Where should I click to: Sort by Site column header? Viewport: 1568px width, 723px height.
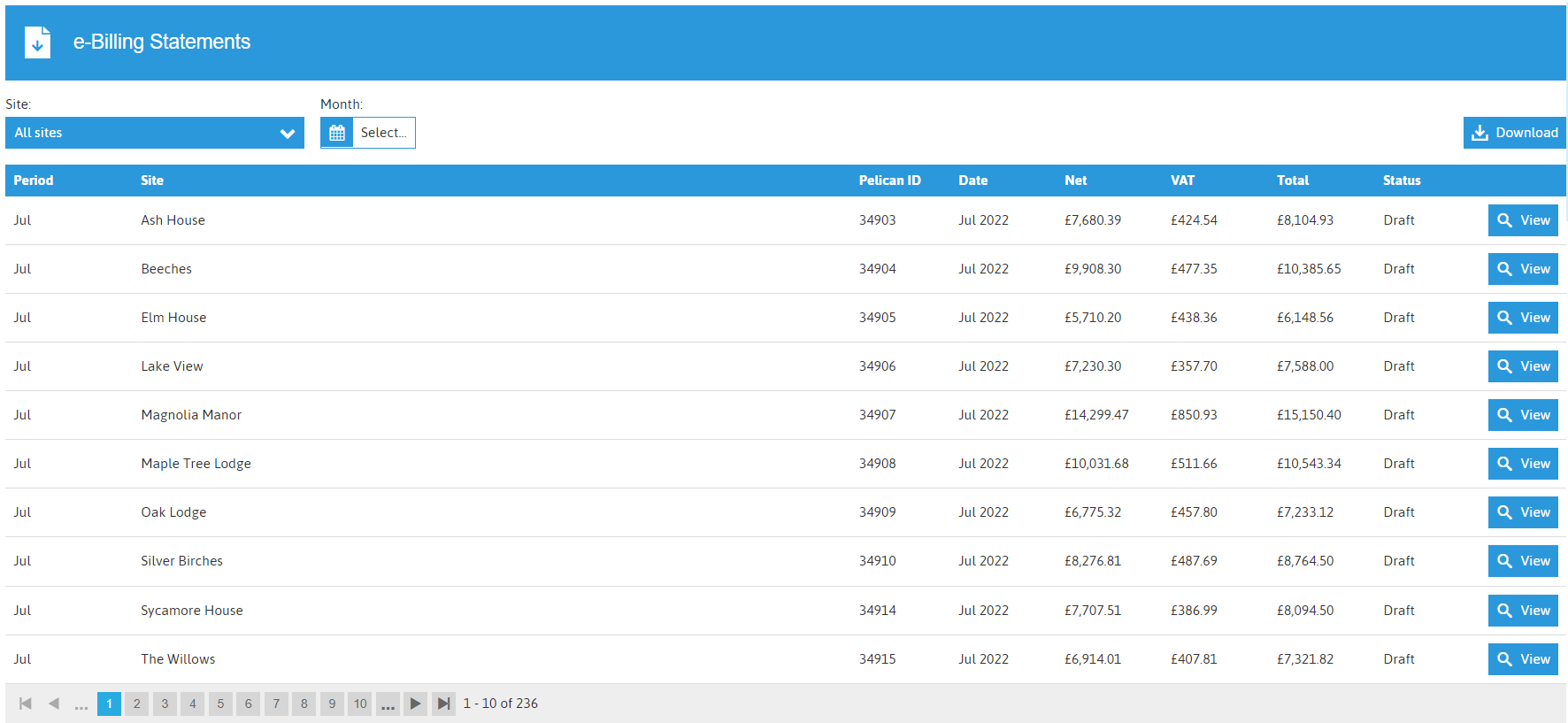[x=152, y=181]
